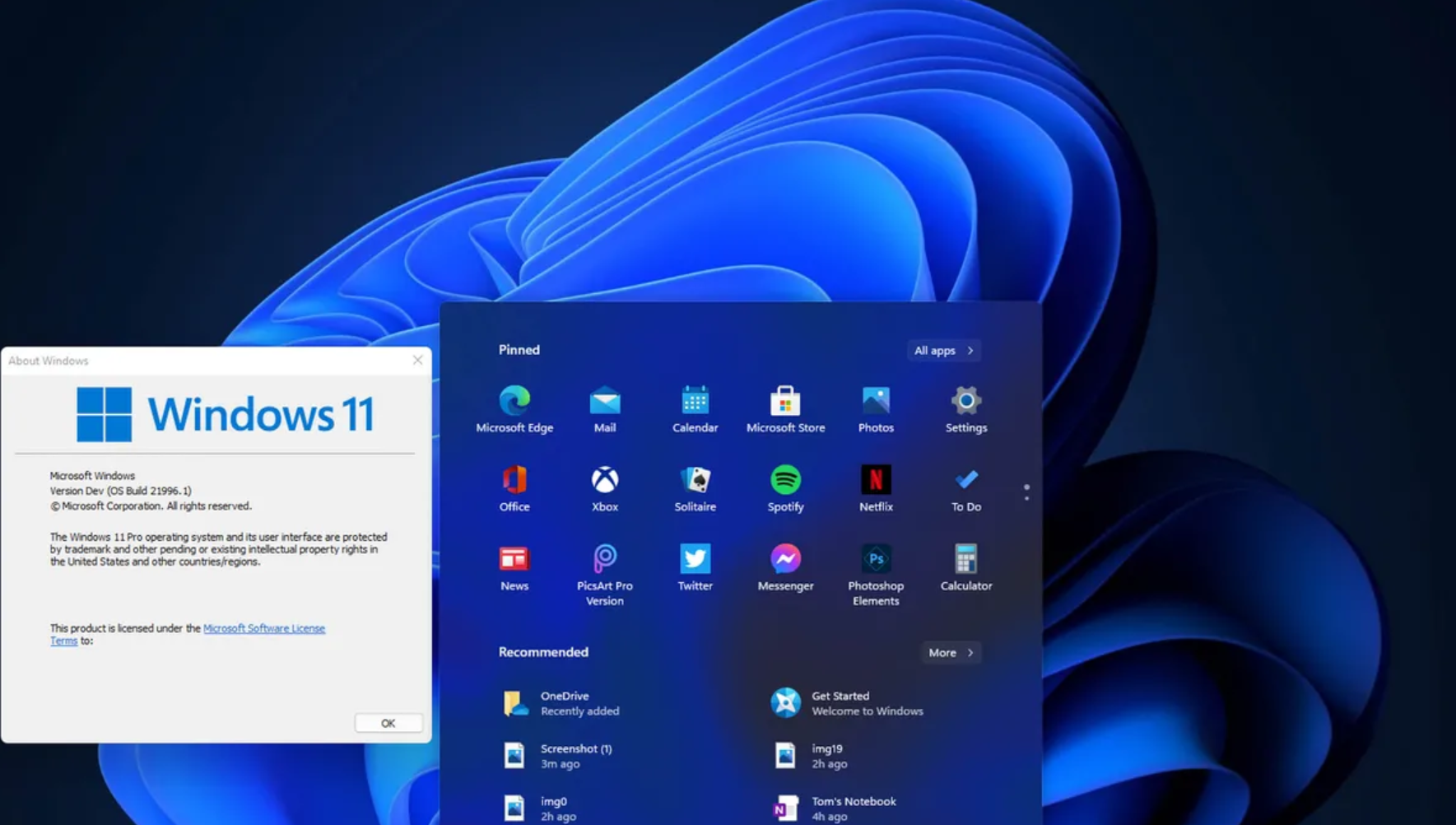Click the About Windows title bar text
This screenshot has width=1456, height=825.
click(49, 361)
